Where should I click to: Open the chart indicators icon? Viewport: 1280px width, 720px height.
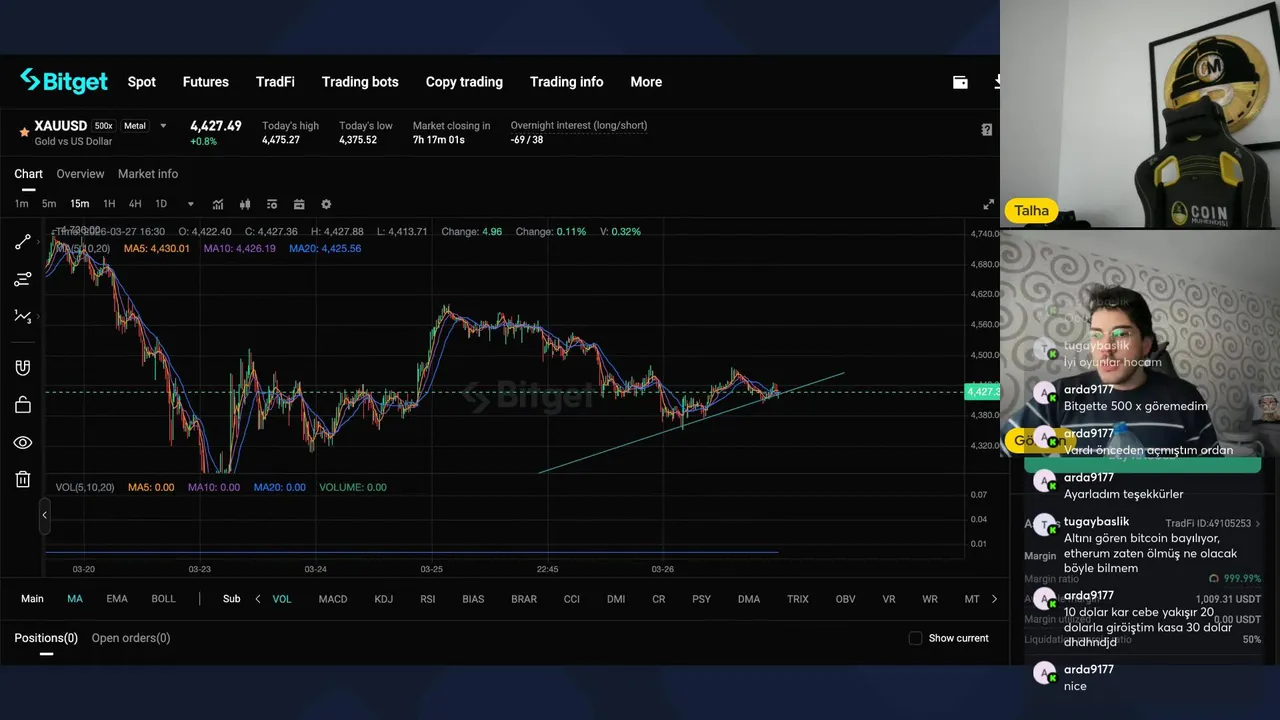click(x=218, y=204)
